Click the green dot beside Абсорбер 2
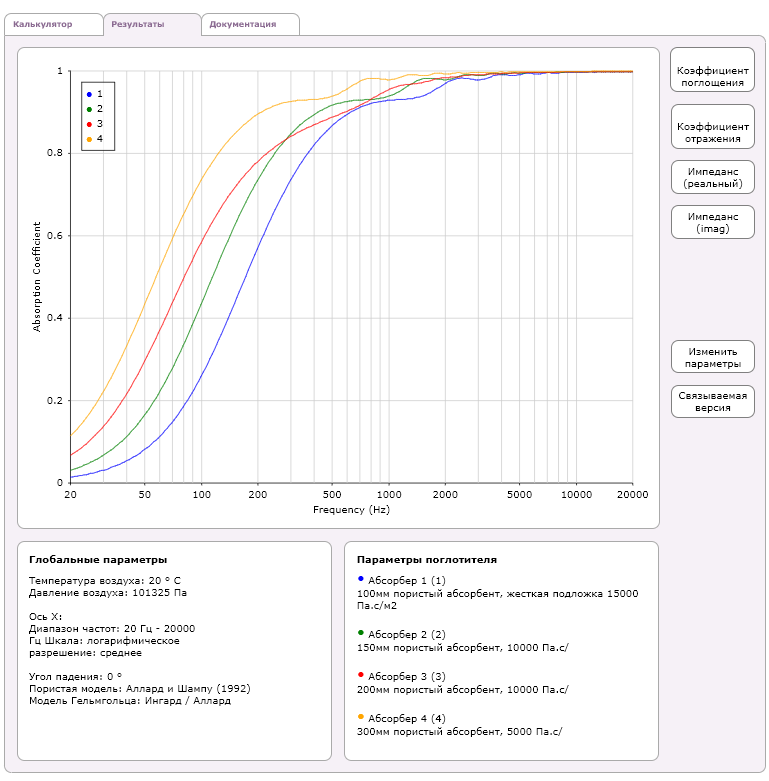769x781 pixels. coord(360,632)
